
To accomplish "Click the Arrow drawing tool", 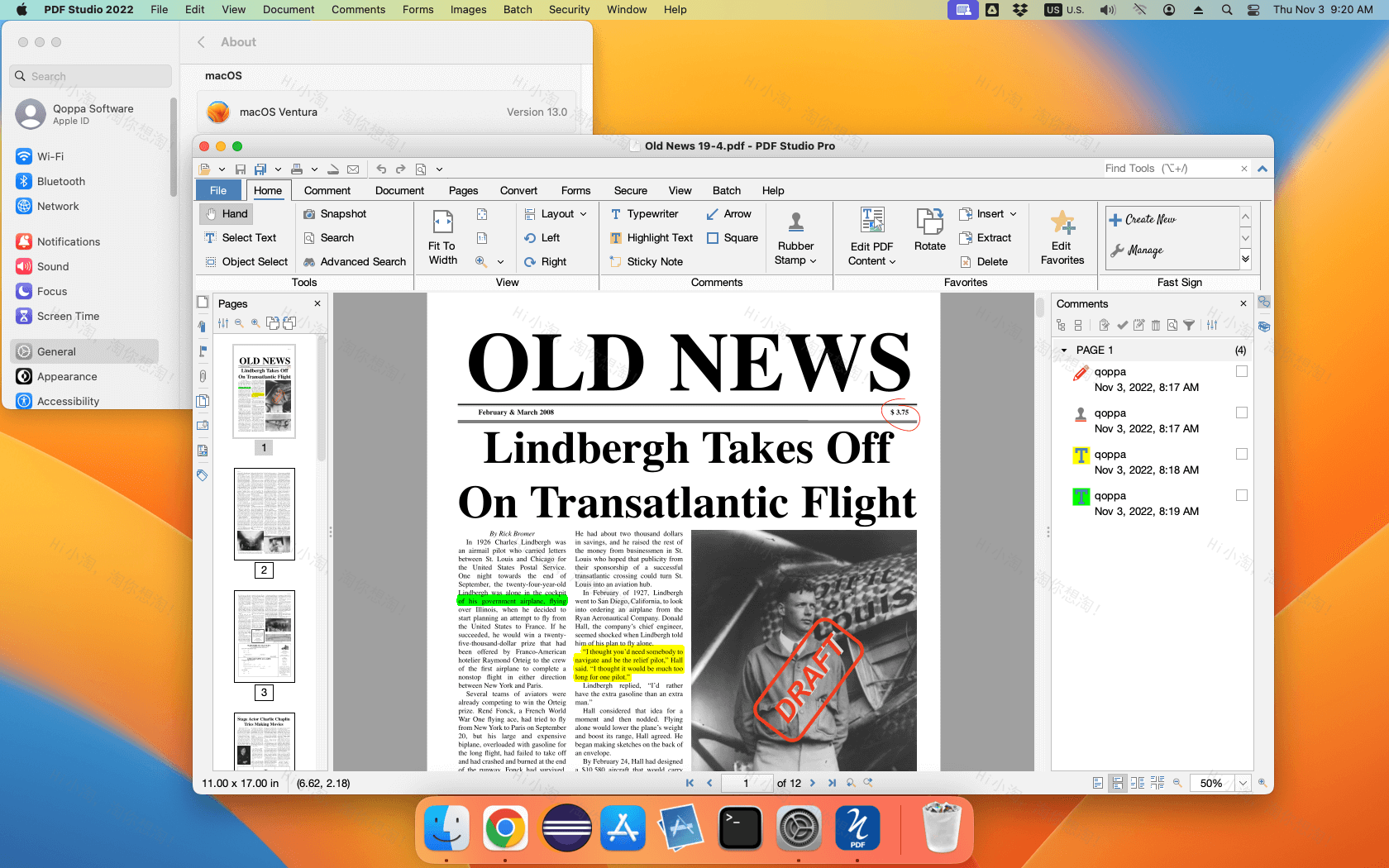I will (729, 213).
